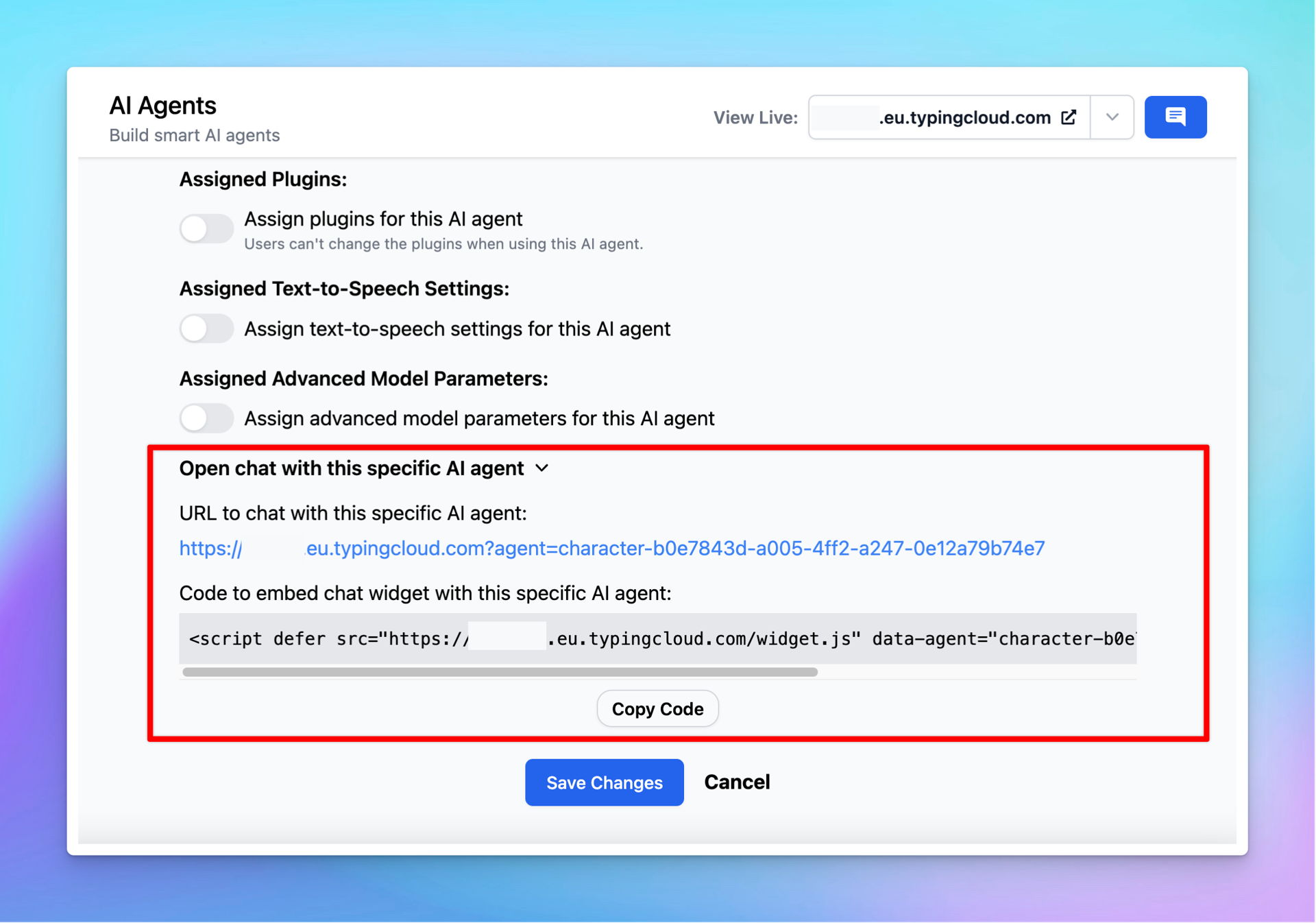1316x923 pixels.
Task: Click the Assigned Advanced Model Parameters heading
Action: [x=363, y=379]
